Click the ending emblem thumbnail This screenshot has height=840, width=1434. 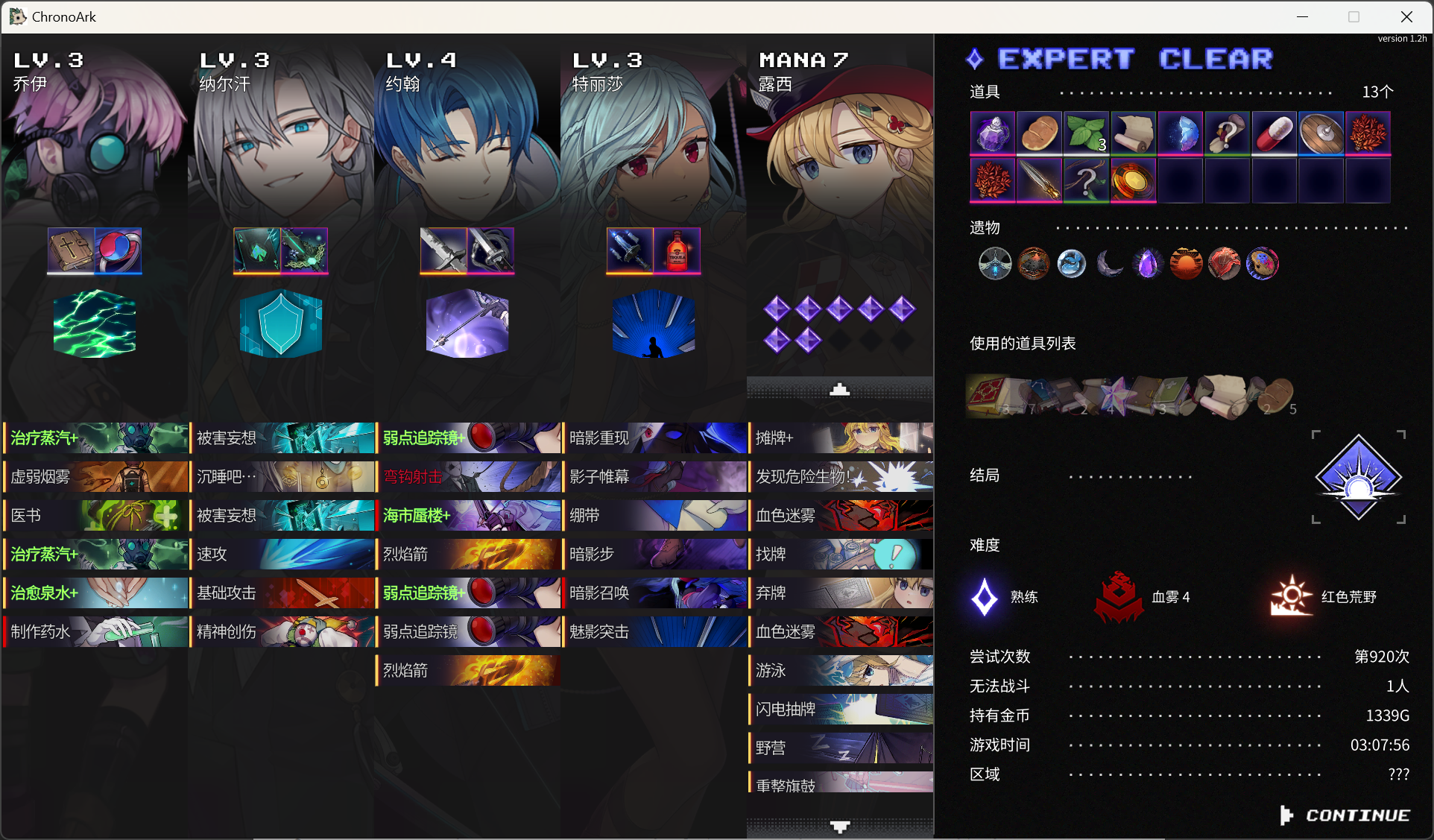point(1358,477)
